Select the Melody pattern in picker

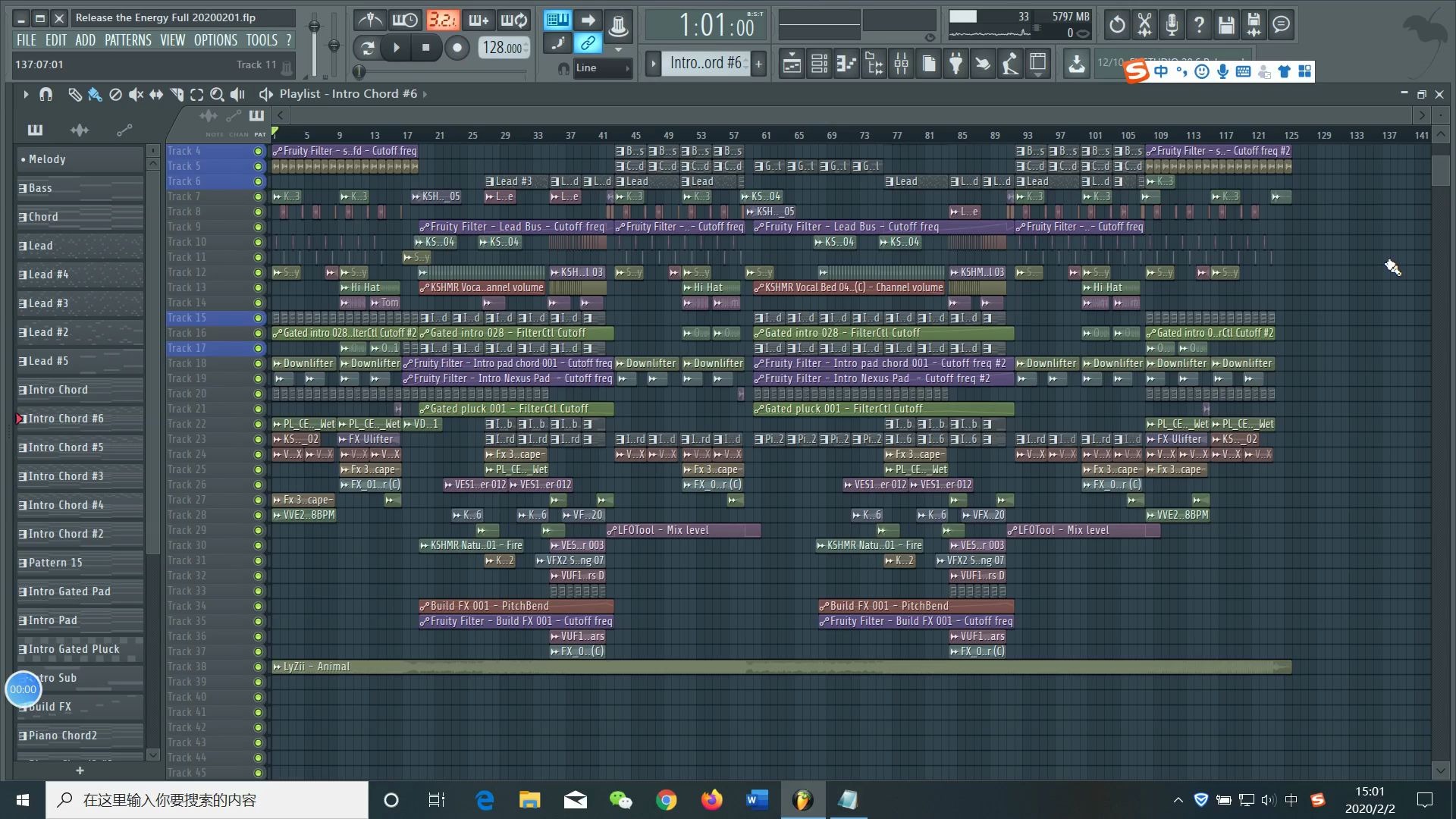pos(80,159)
